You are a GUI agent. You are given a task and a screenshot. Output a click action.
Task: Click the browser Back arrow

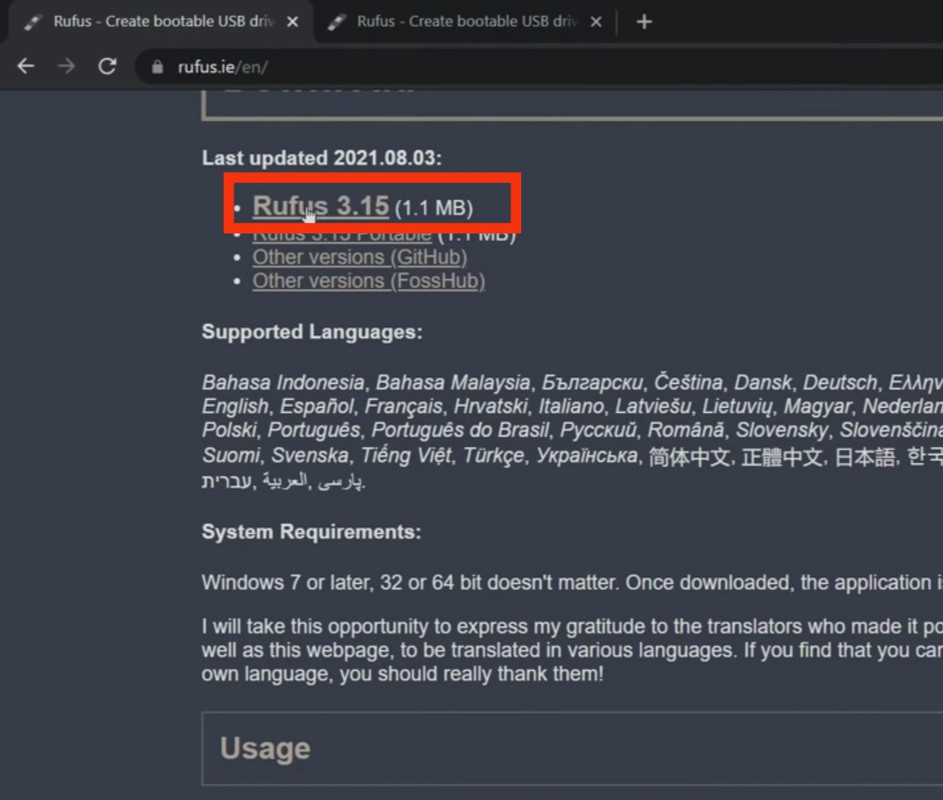[25, 66]
